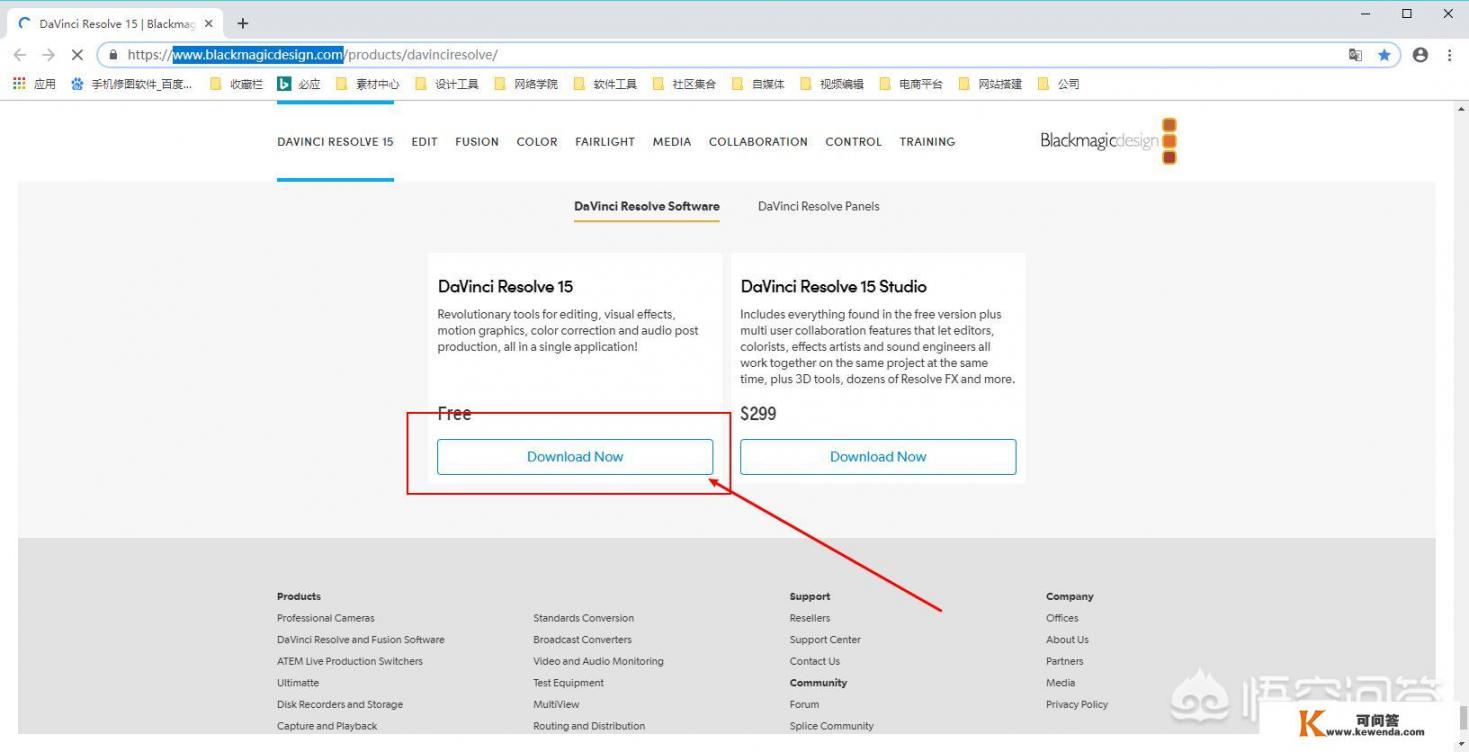Open the 公司 bookmark folder
The image size is (1469, 752).
1059,84
